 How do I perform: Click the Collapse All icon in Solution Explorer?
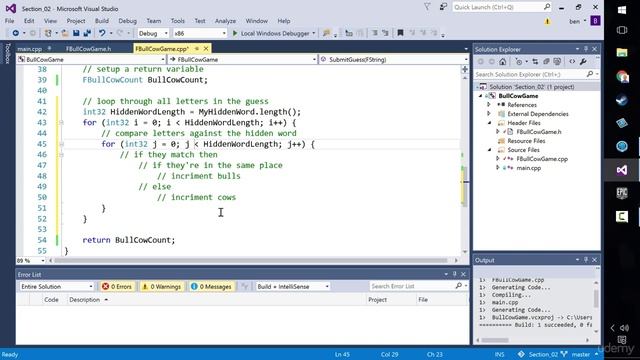point(546,62)
